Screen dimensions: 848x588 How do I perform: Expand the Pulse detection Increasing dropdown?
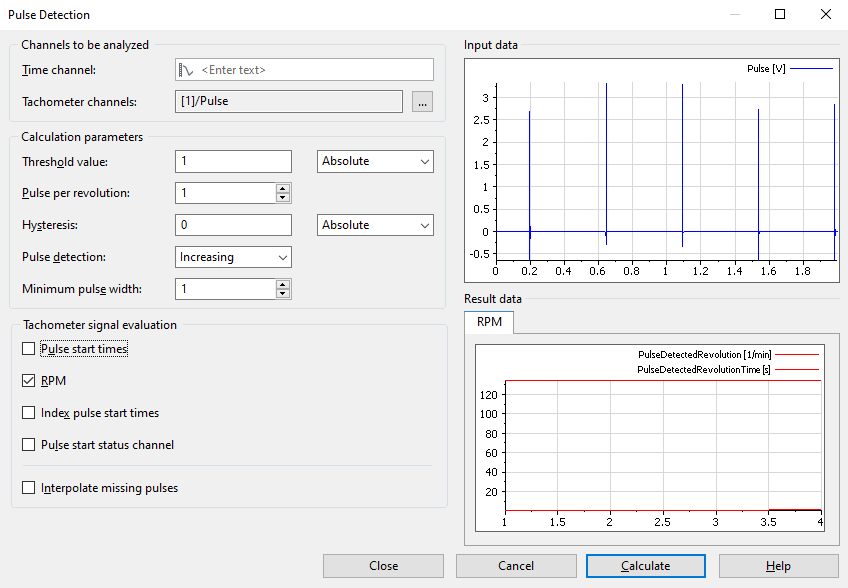(x=233, y=257)
